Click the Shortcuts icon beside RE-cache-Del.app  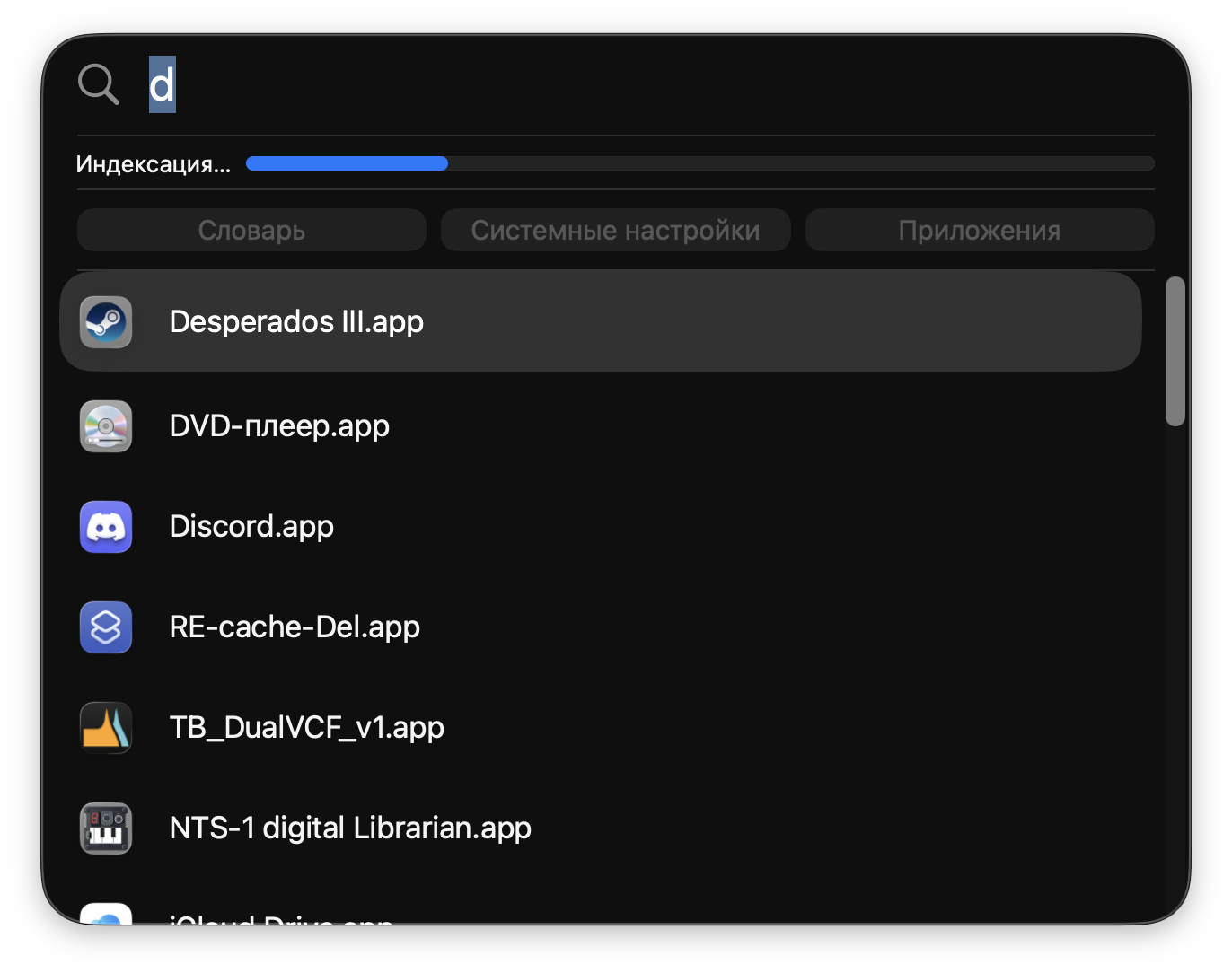click(x=106, y=627)
